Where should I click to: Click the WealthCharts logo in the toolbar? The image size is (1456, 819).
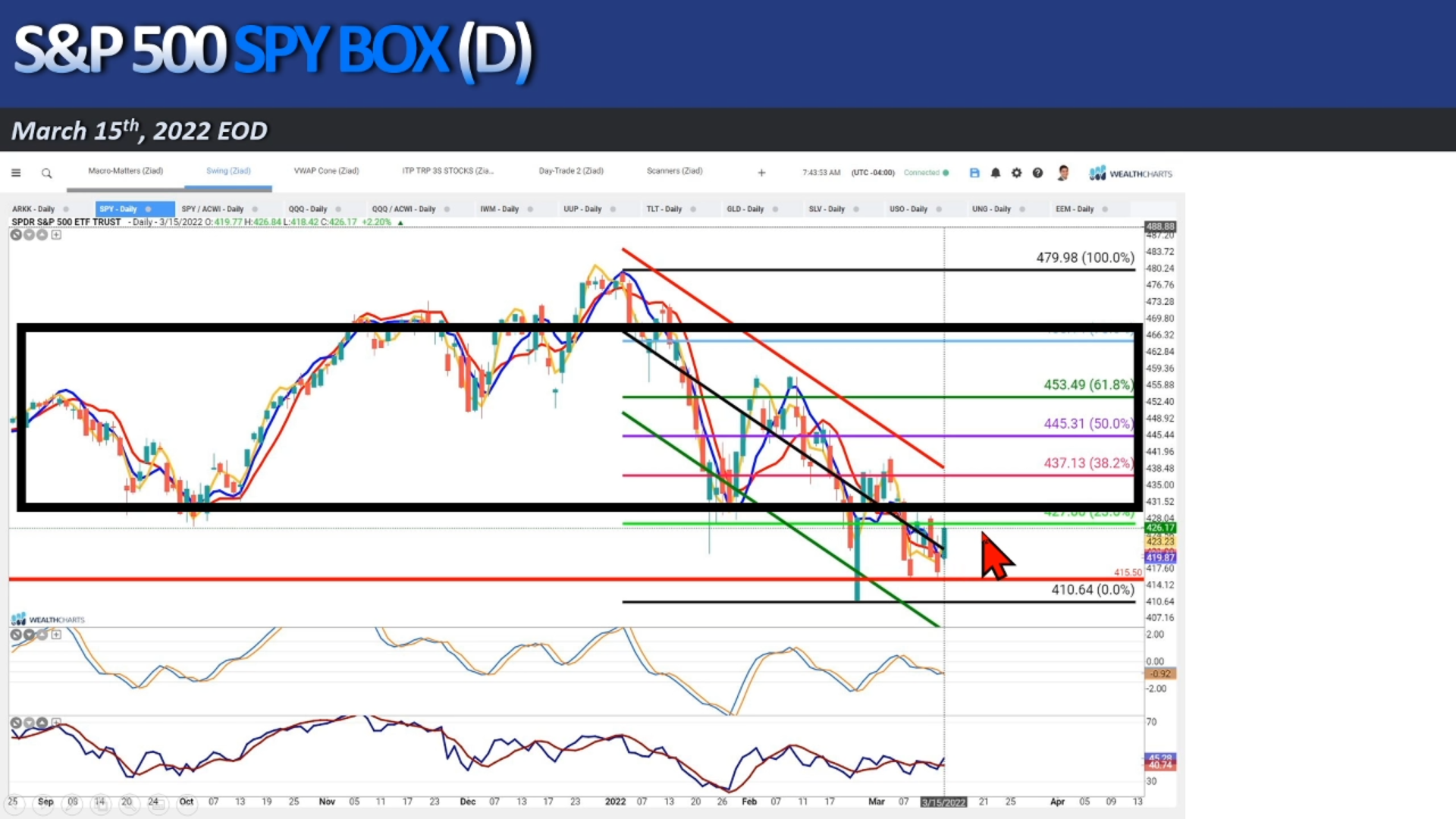tap(1131, 174)
